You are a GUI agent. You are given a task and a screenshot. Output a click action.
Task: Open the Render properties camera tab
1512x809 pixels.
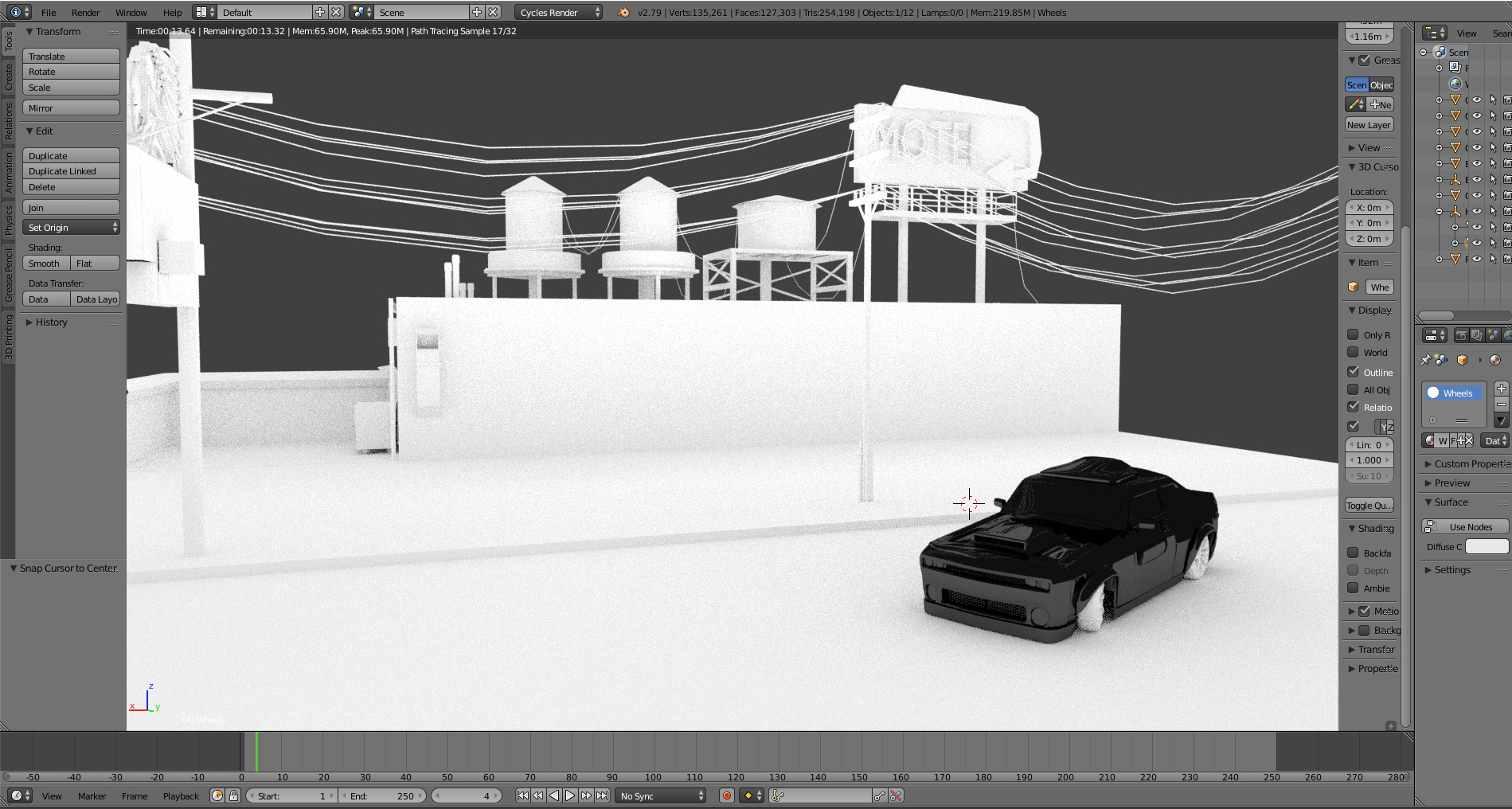1461,335
